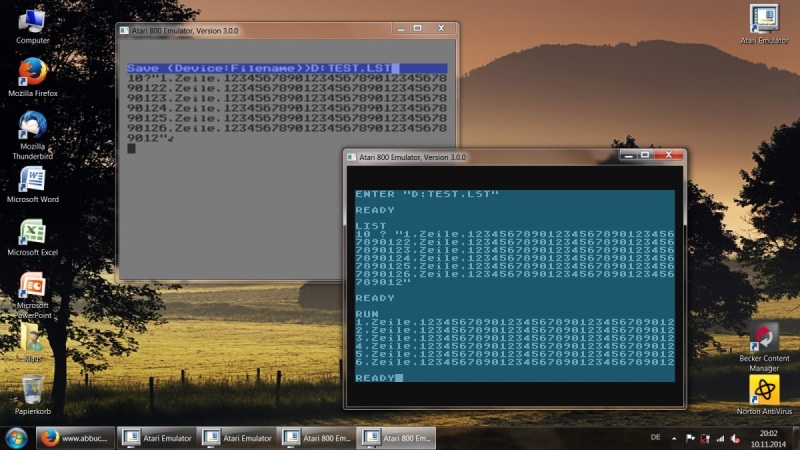800x450 pixels.
Task: Click the Microsoft PowerPoint desktop shortcut
Action: [x=33, y=295]
